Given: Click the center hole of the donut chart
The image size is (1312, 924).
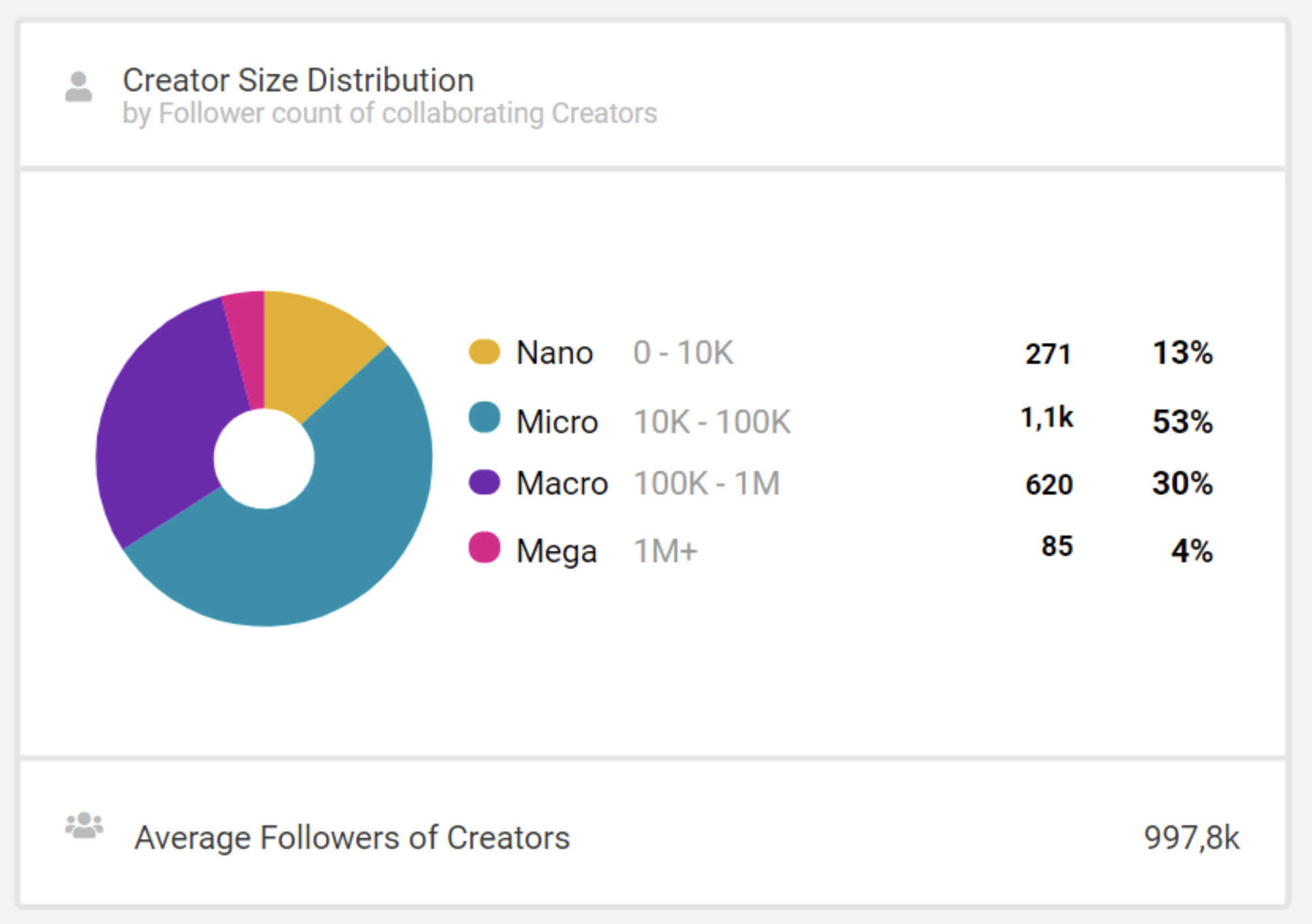Looking at the screenshot, I should (264, 458).
